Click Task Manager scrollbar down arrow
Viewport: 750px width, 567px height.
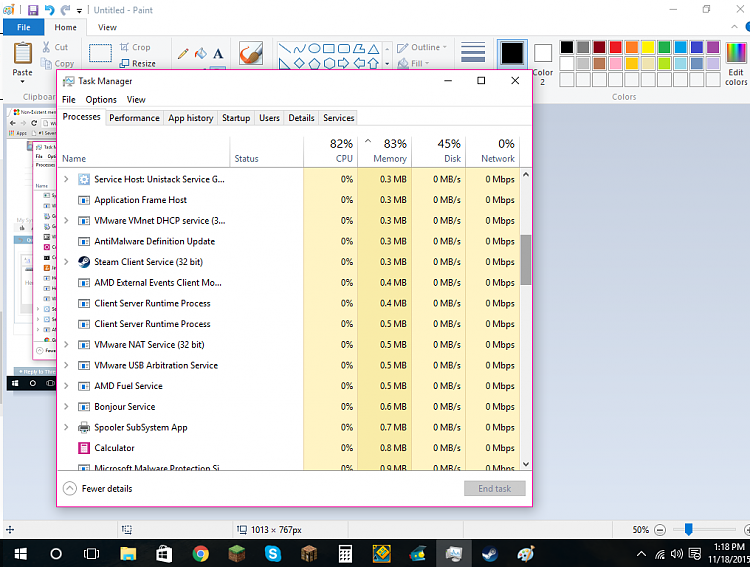tap(526, 464)
